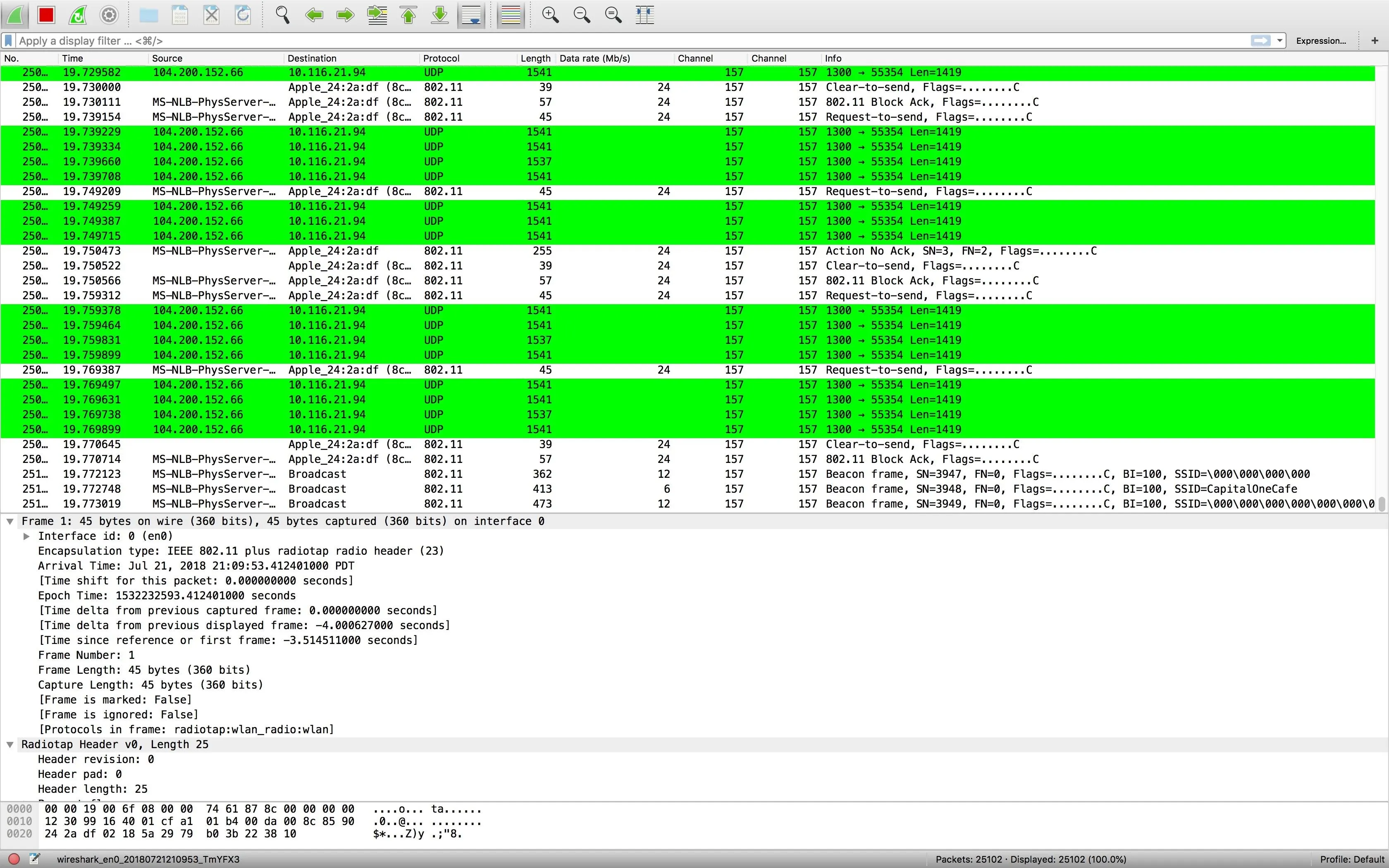Go back in packet history
1389x868 pixels.
click(x=314, y=15)
